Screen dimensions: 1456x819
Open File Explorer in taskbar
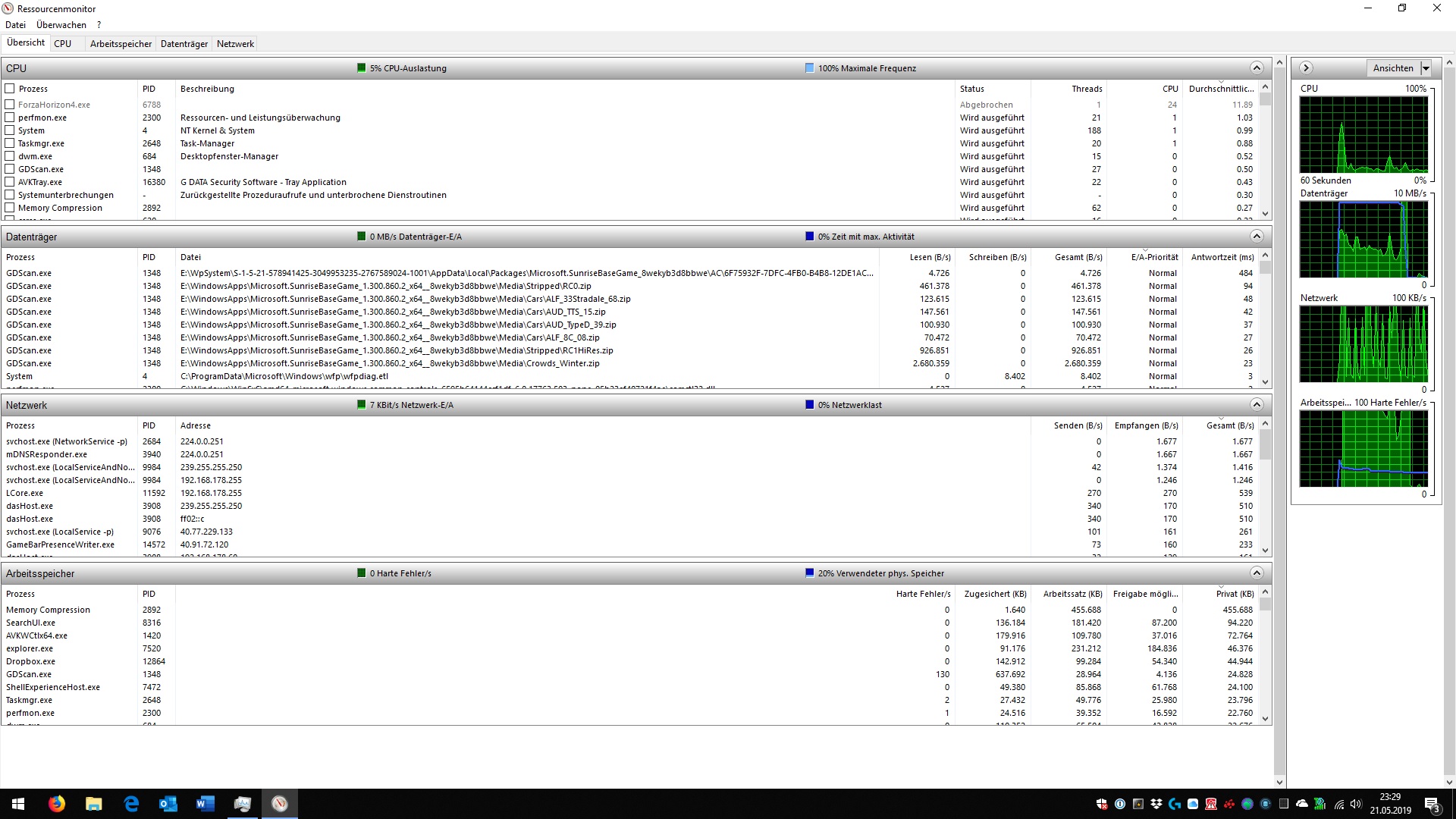pyautogui.click(x=93, y=804)
